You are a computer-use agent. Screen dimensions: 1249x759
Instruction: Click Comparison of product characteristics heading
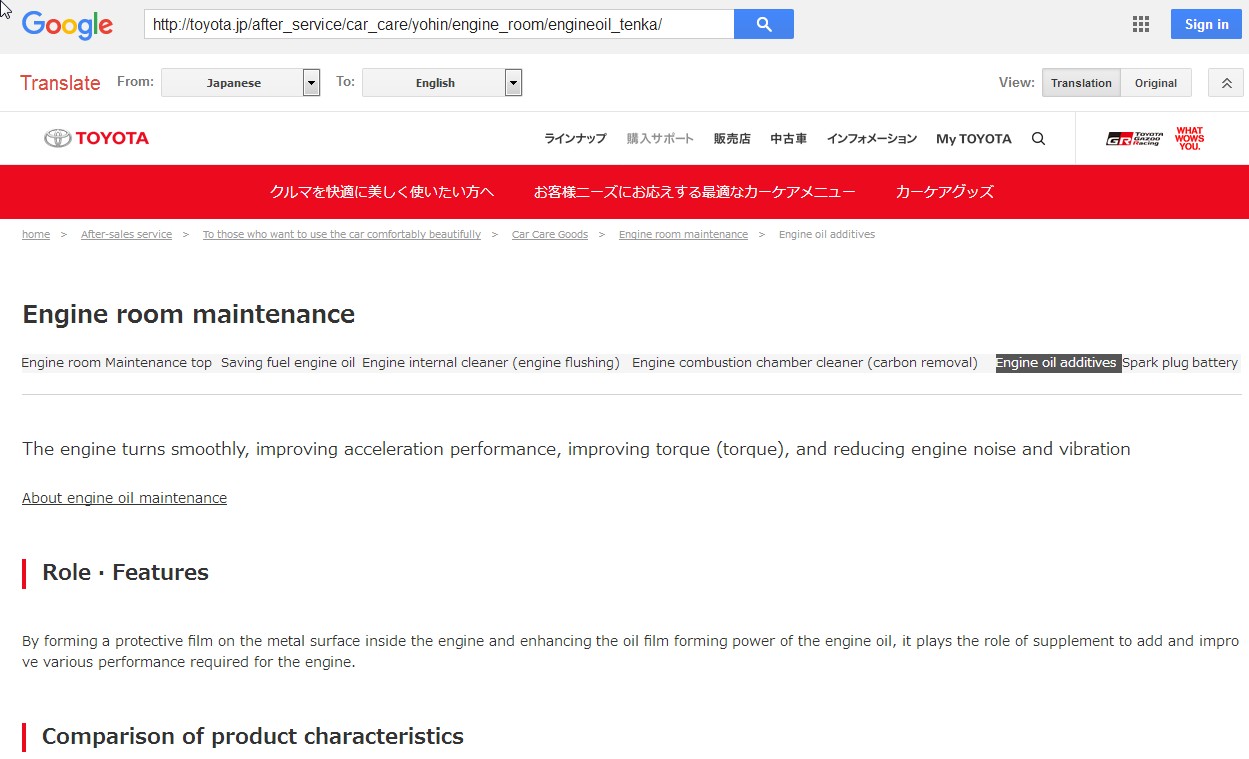click(253, 737)
